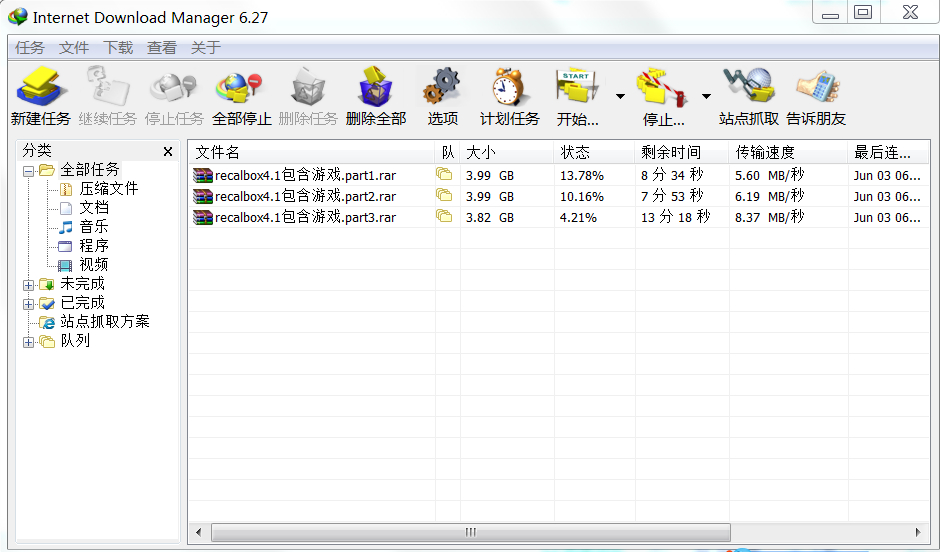The image size is (940, 552).
Task: Click the greyed 删除任务 (Delete) icon
Action: [x=308, y=88]
